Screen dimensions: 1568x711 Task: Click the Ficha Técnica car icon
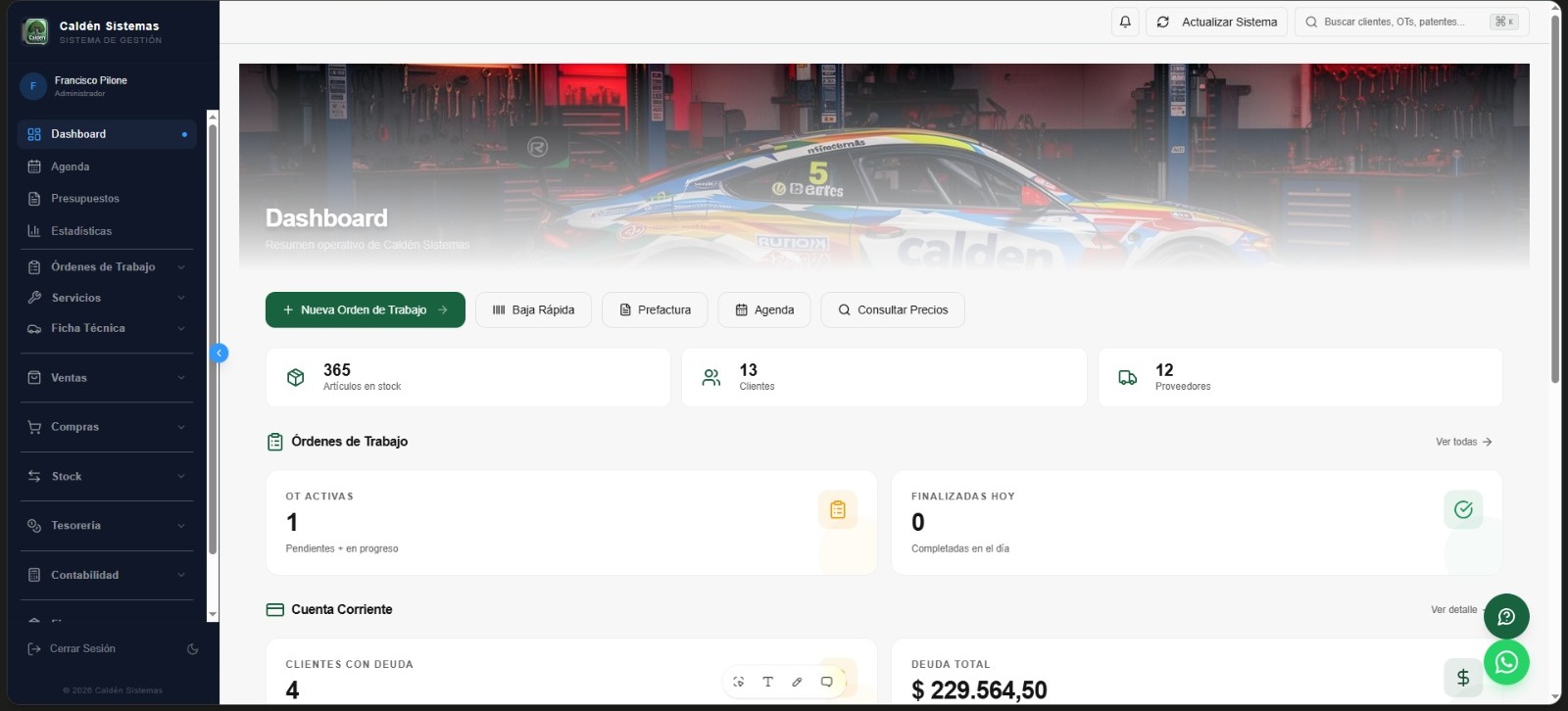point(34,328)
